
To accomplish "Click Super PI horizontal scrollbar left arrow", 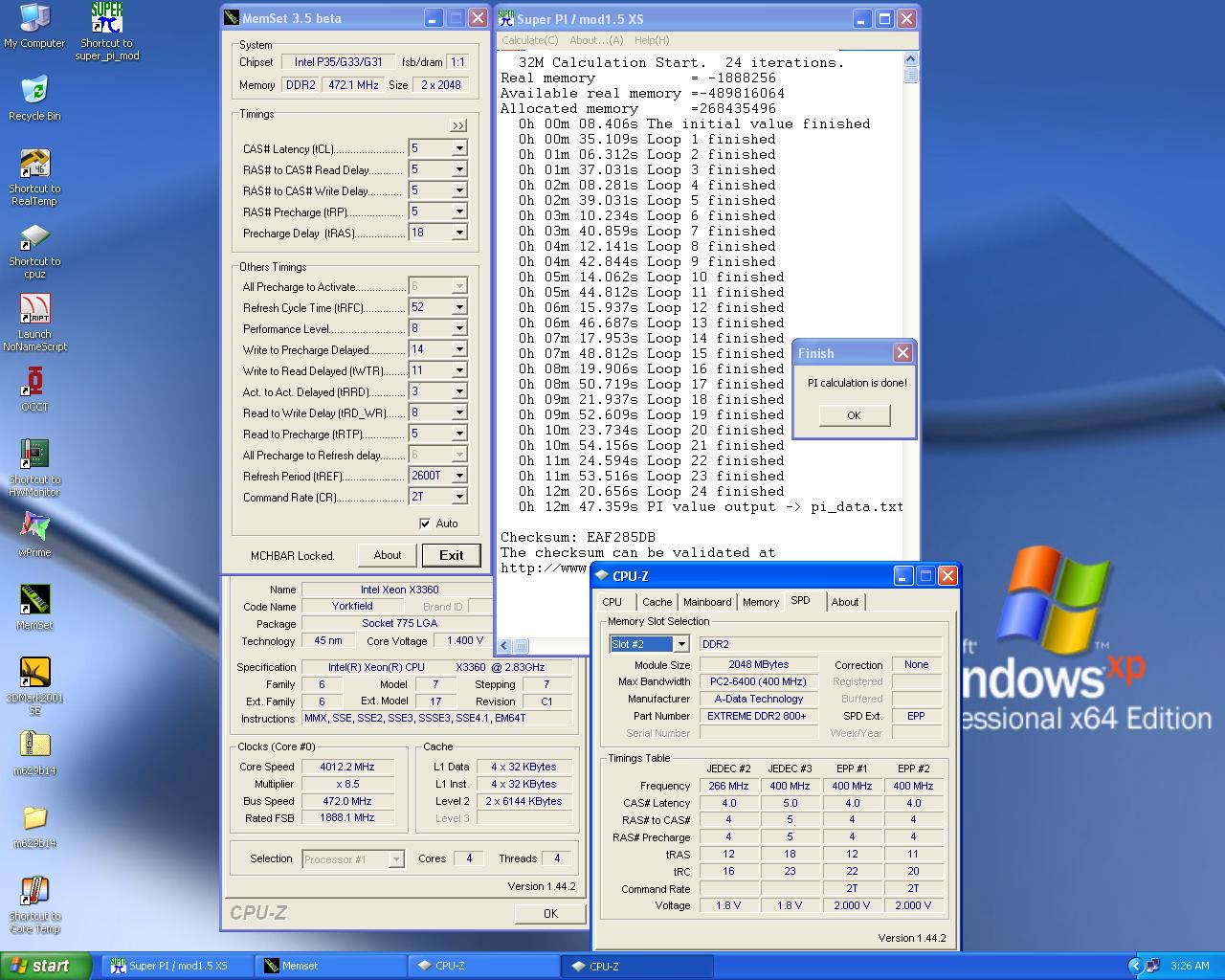I will 504,646.
